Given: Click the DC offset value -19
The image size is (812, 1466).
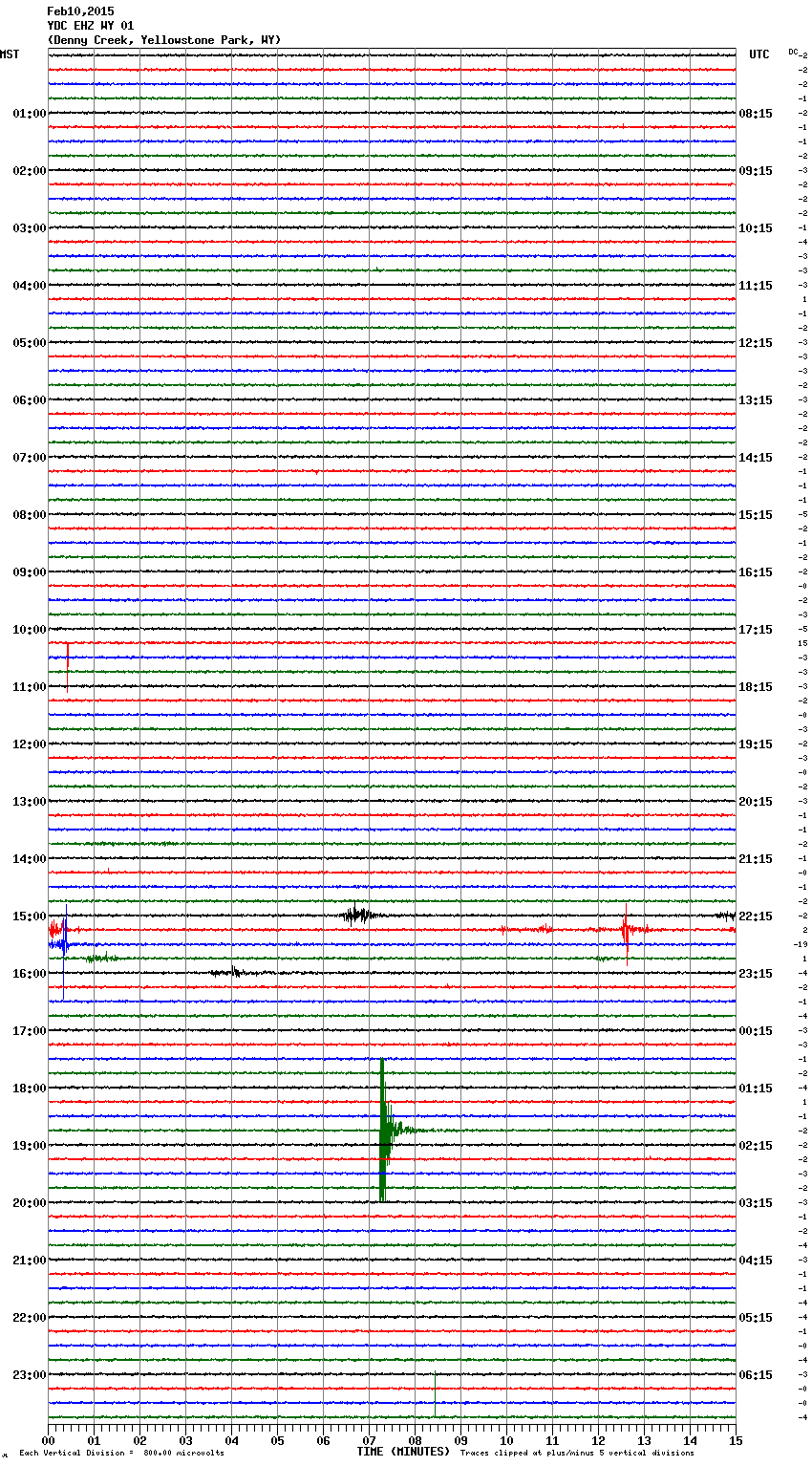Looking at the screenshot, I should [x=801, y=944].
